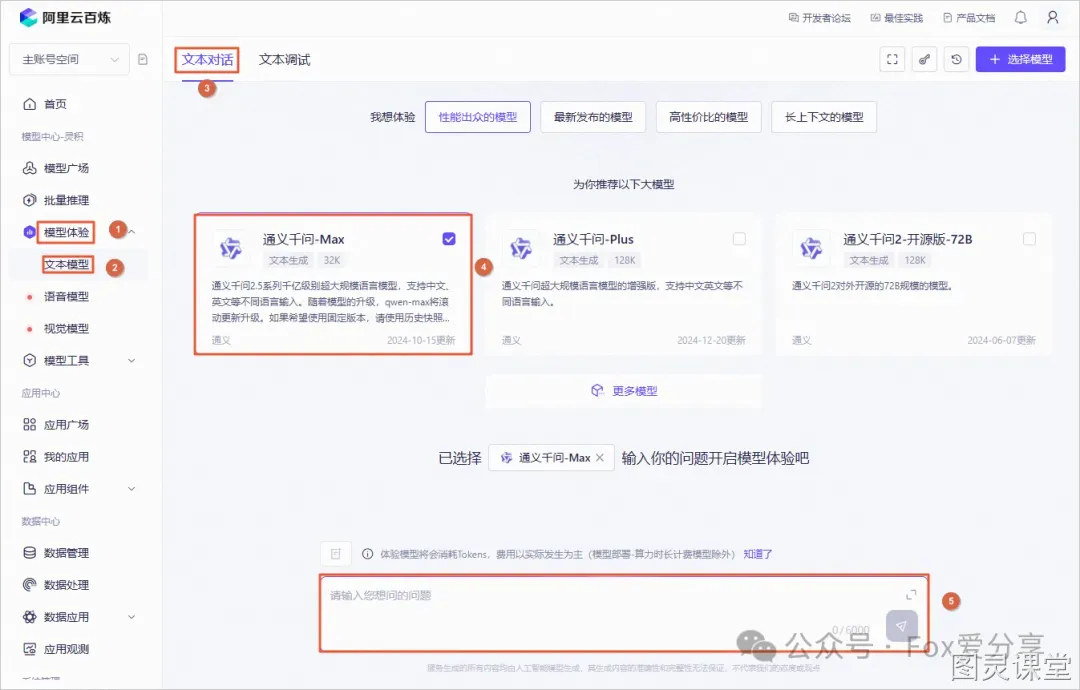Expand the input box with corner icon
Image resolution: width=1080 pixels, height=690 pixels.
[x=911, y=594]
